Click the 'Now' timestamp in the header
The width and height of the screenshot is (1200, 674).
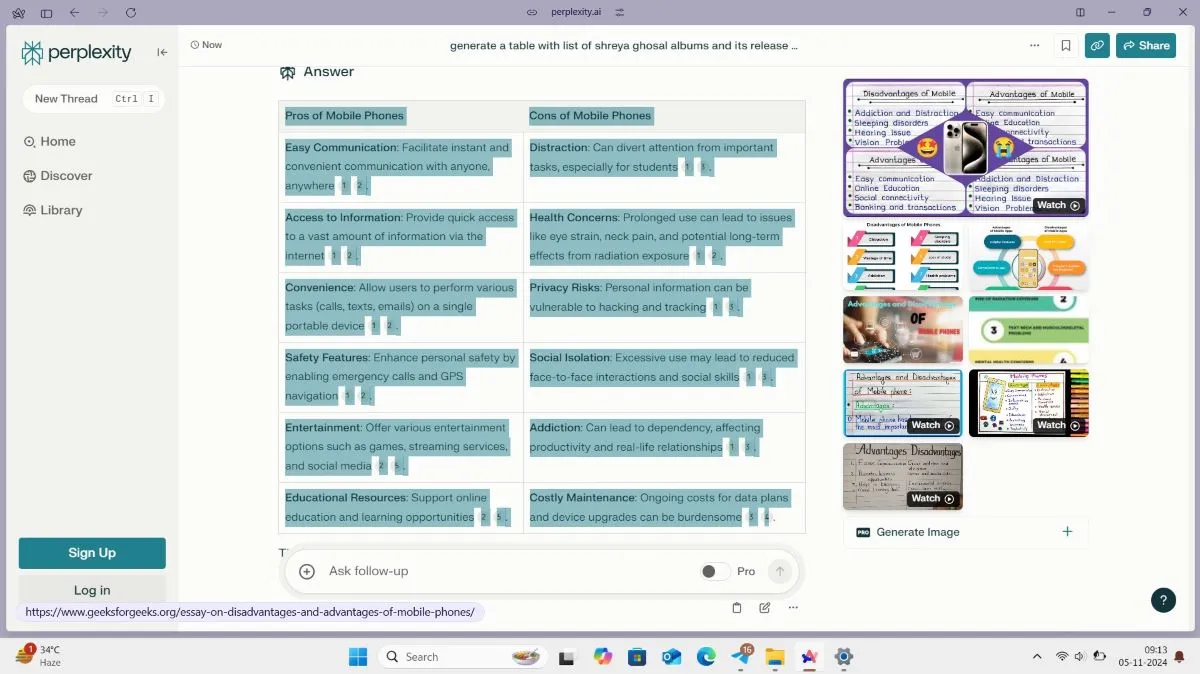206,45
